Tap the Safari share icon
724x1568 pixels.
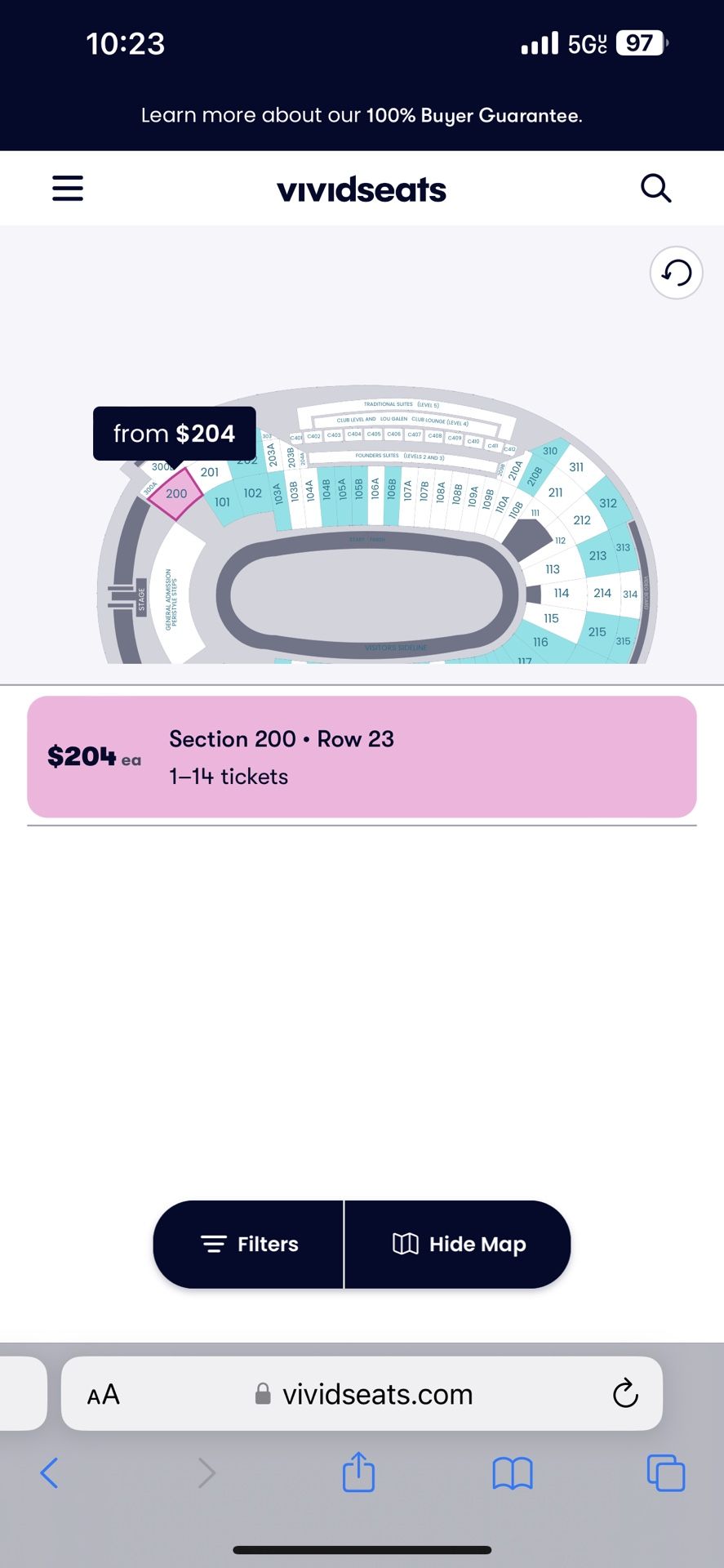click(358, 1472)
